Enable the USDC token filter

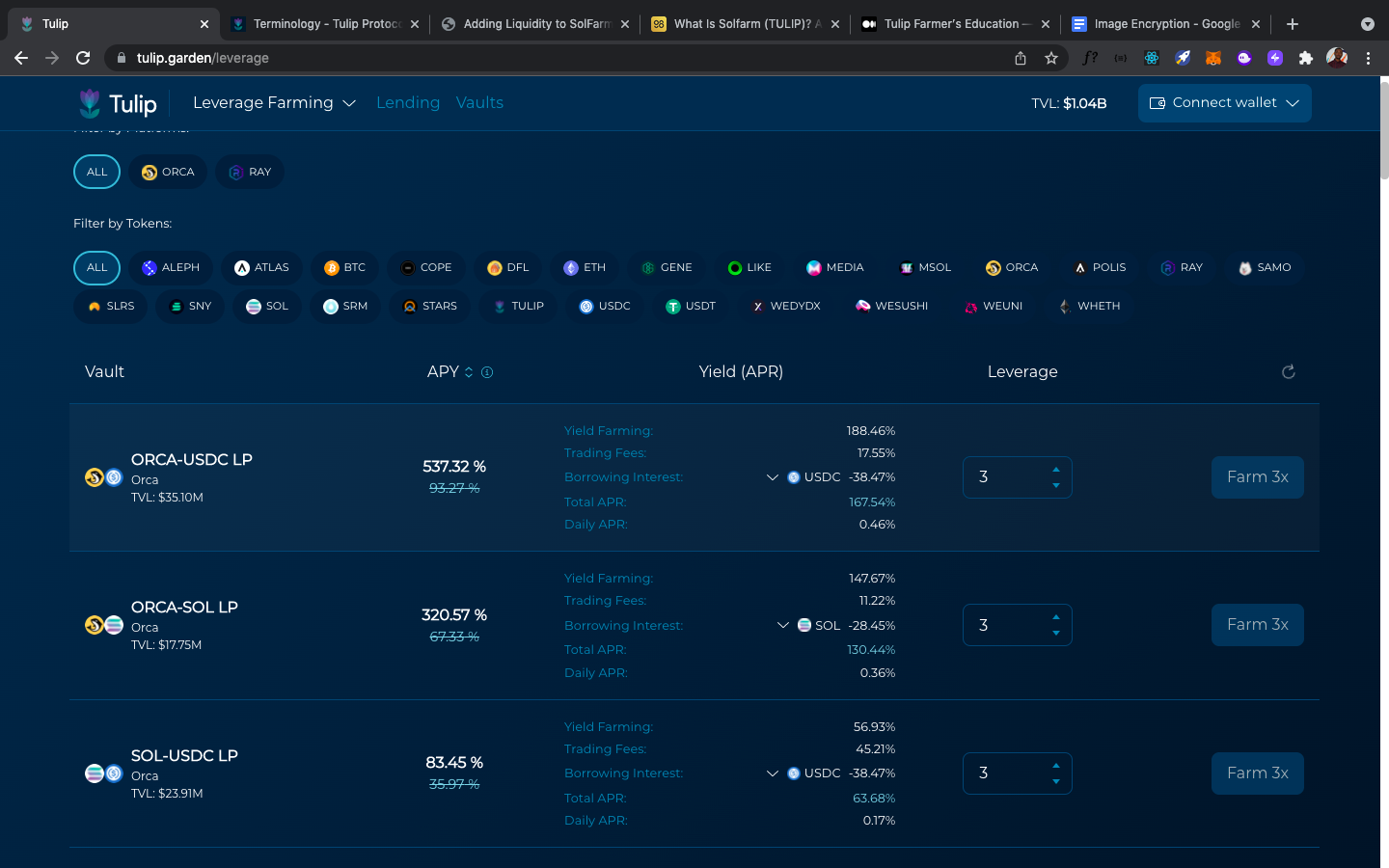click(604, 307)
